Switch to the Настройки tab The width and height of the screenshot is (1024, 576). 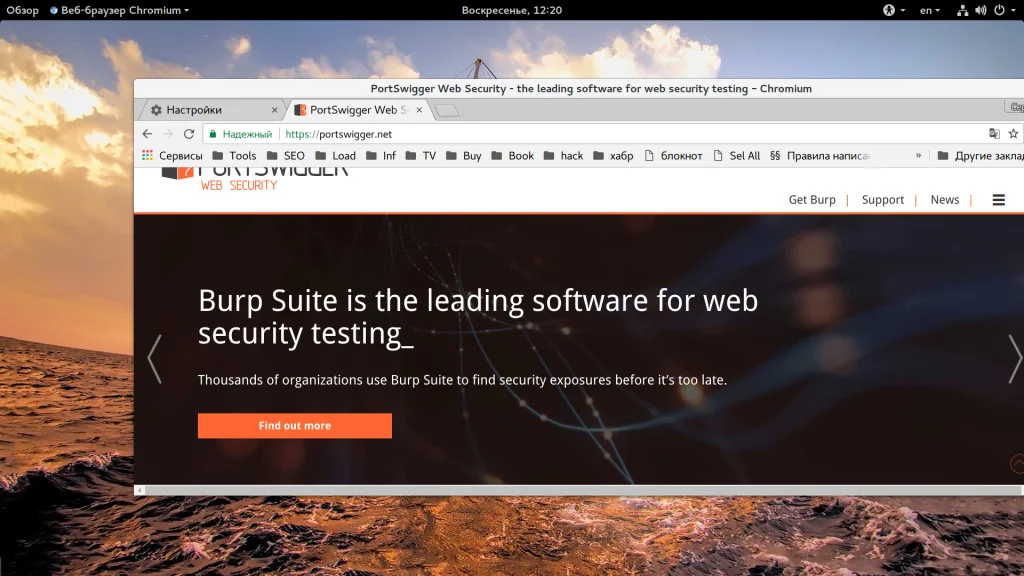click(x=210, y=110)
